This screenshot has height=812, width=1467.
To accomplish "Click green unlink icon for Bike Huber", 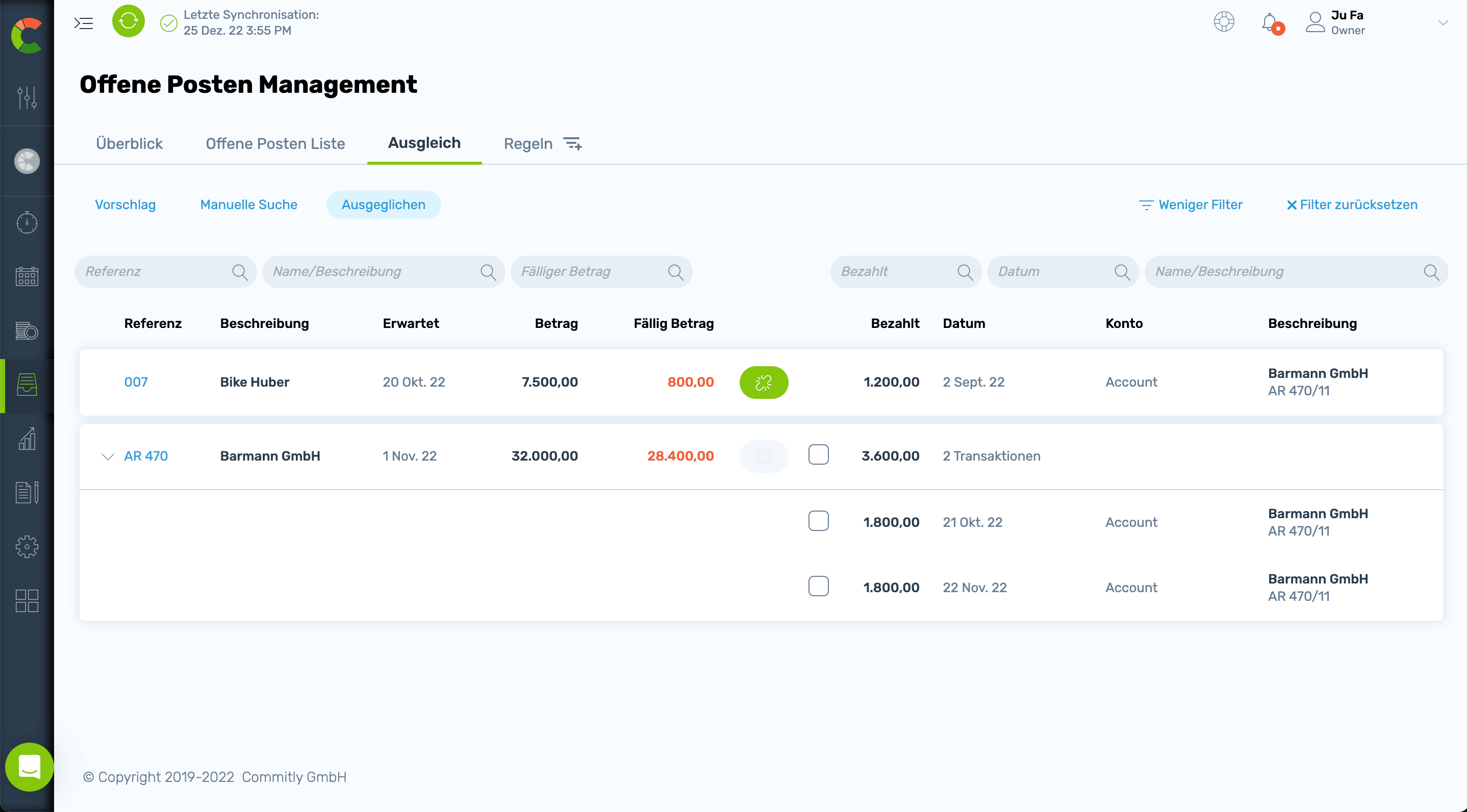I will click(763, 383).
